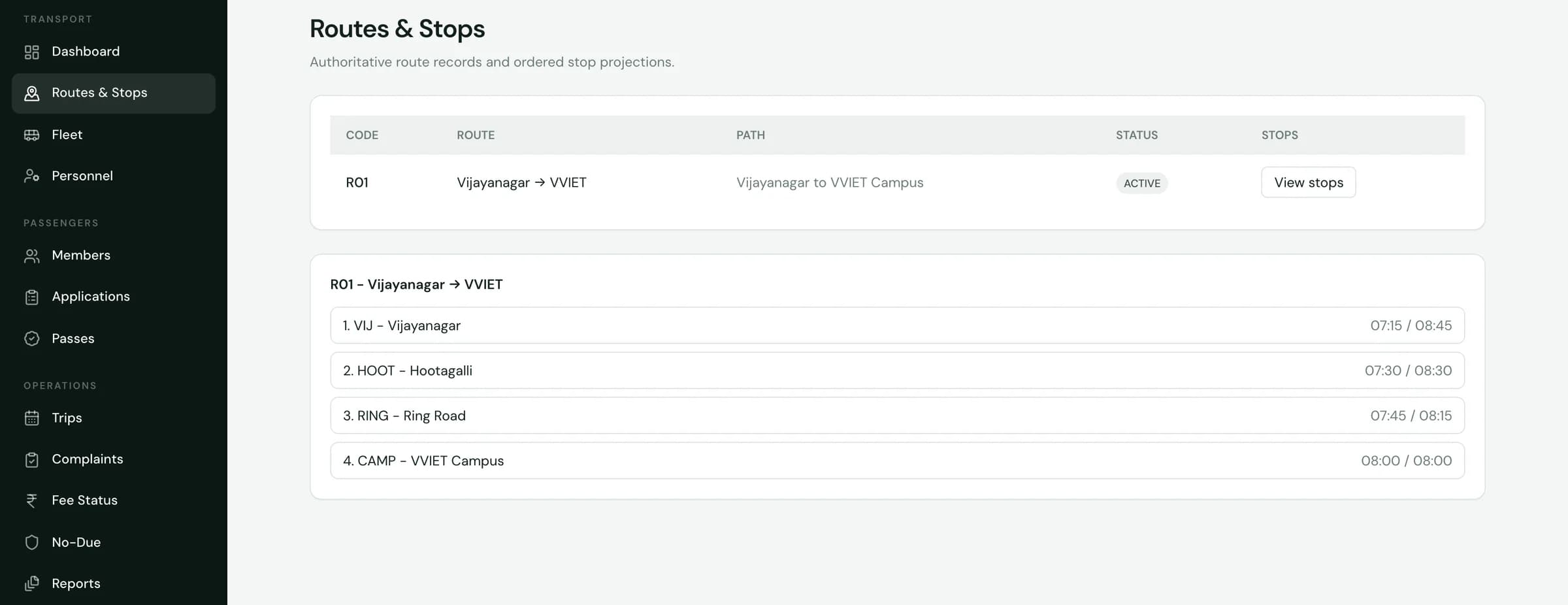Go to the Passes page
Viewport: 1568px width, 605px height.
pyautogui.click(x=114, y=338)
